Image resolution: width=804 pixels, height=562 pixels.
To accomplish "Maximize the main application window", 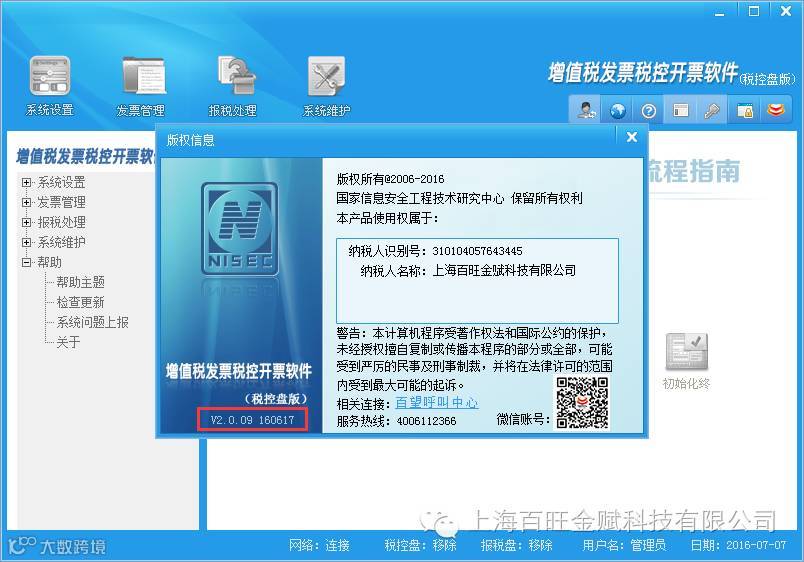I will click(754, 11).
